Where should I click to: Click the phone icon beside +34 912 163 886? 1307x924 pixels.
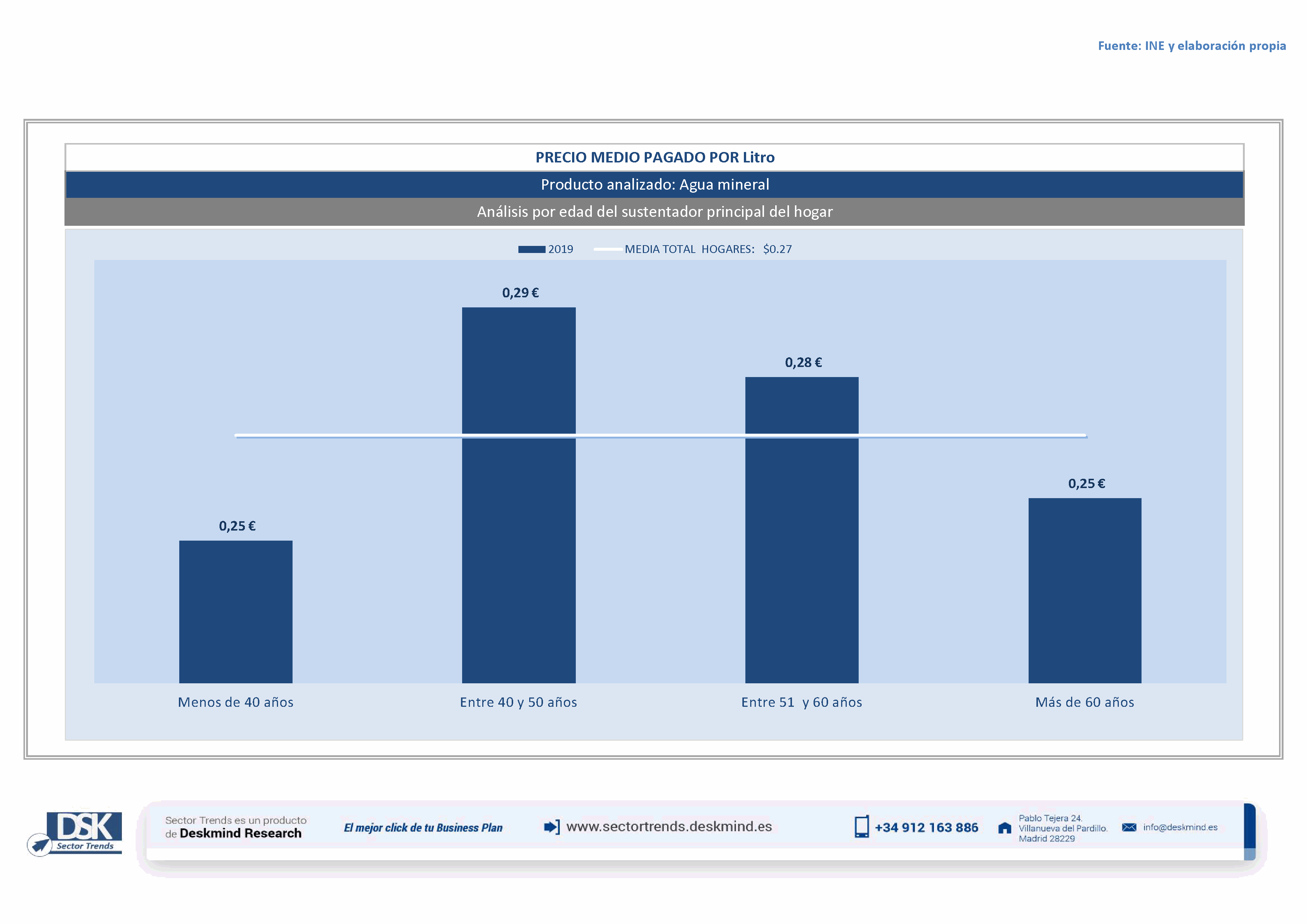click(861, 827)
